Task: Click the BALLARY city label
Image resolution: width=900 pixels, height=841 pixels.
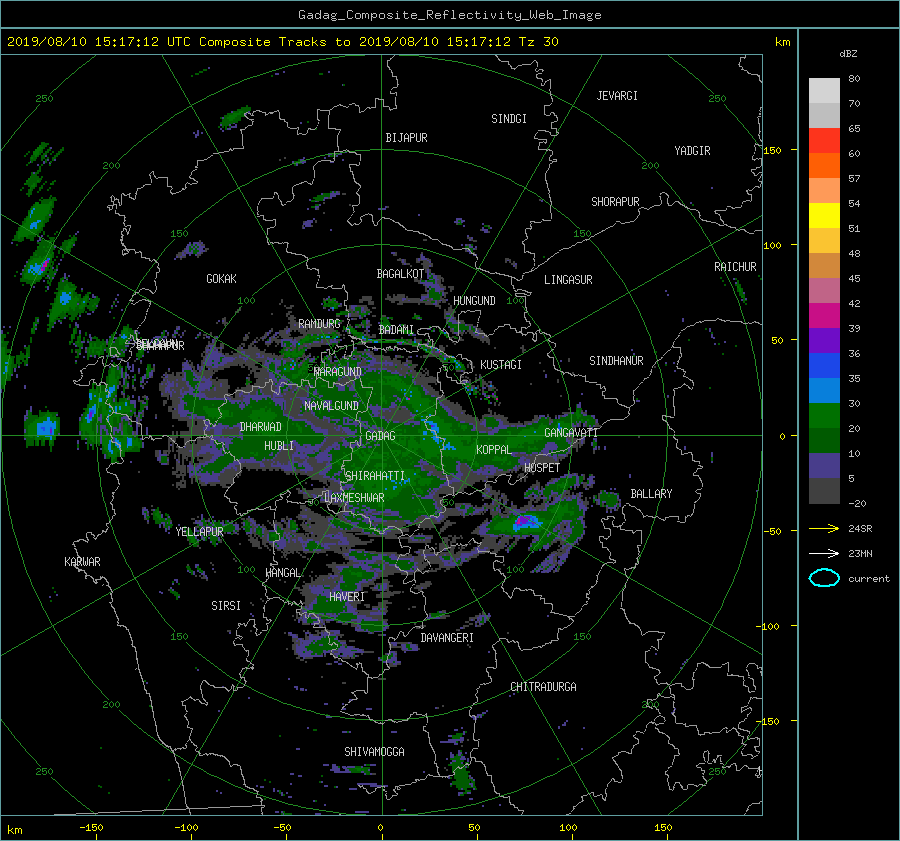Action: [651, 494]
